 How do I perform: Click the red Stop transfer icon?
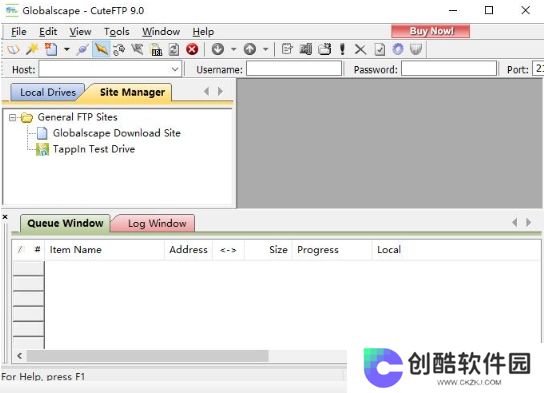[192, 49]
